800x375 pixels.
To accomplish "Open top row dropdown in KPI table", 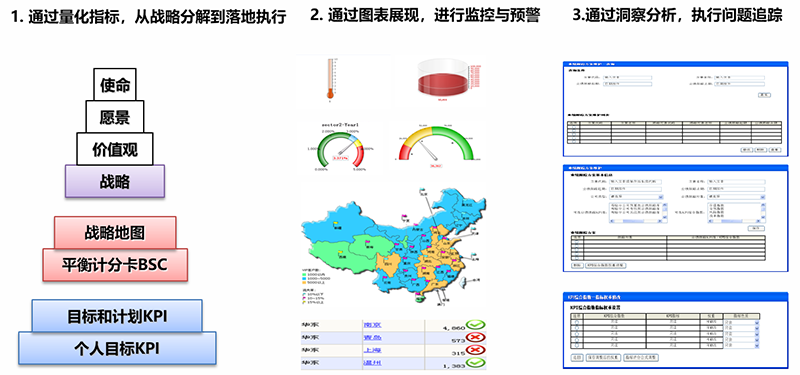I will click(x=757, y=322).
